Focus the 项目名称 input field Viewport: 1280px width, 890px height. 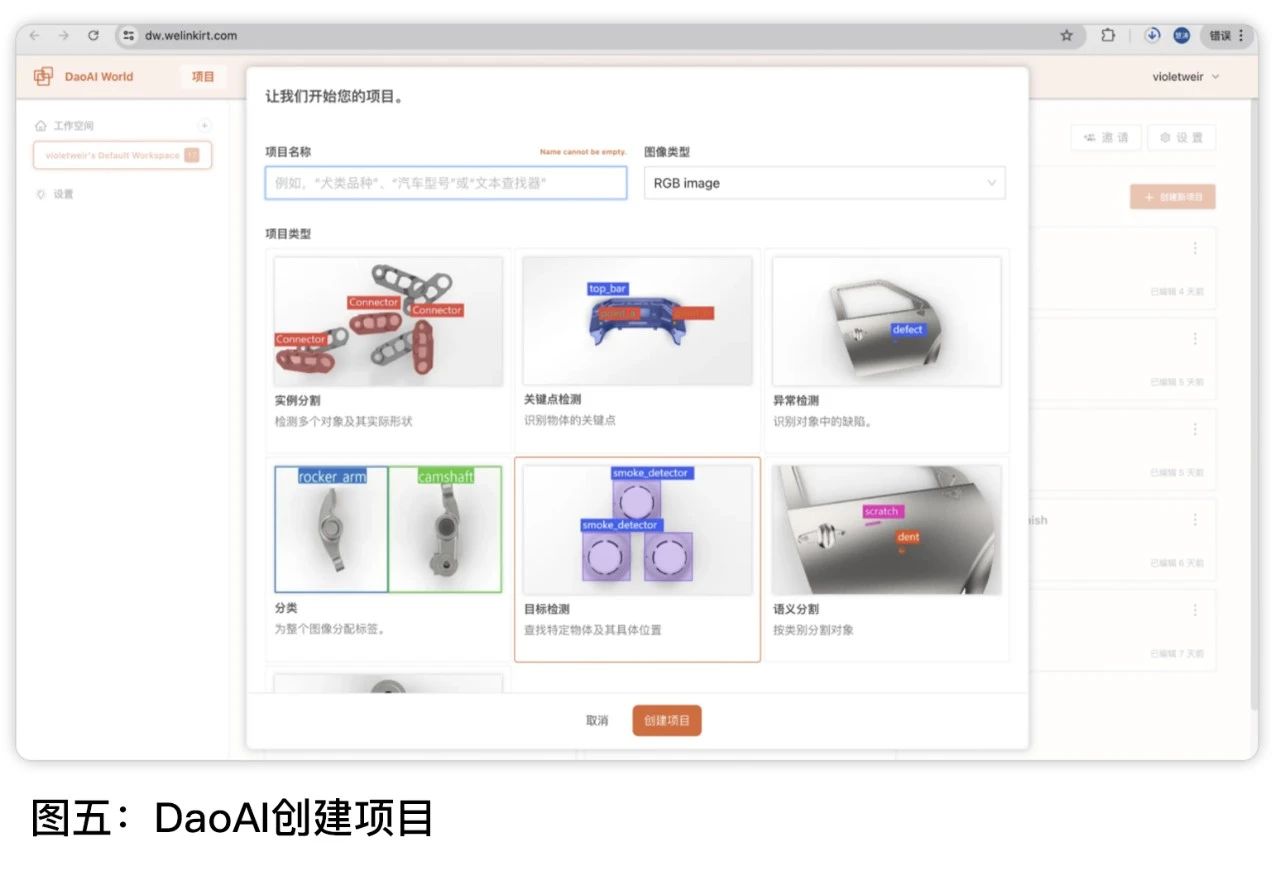tap(446, 183)
